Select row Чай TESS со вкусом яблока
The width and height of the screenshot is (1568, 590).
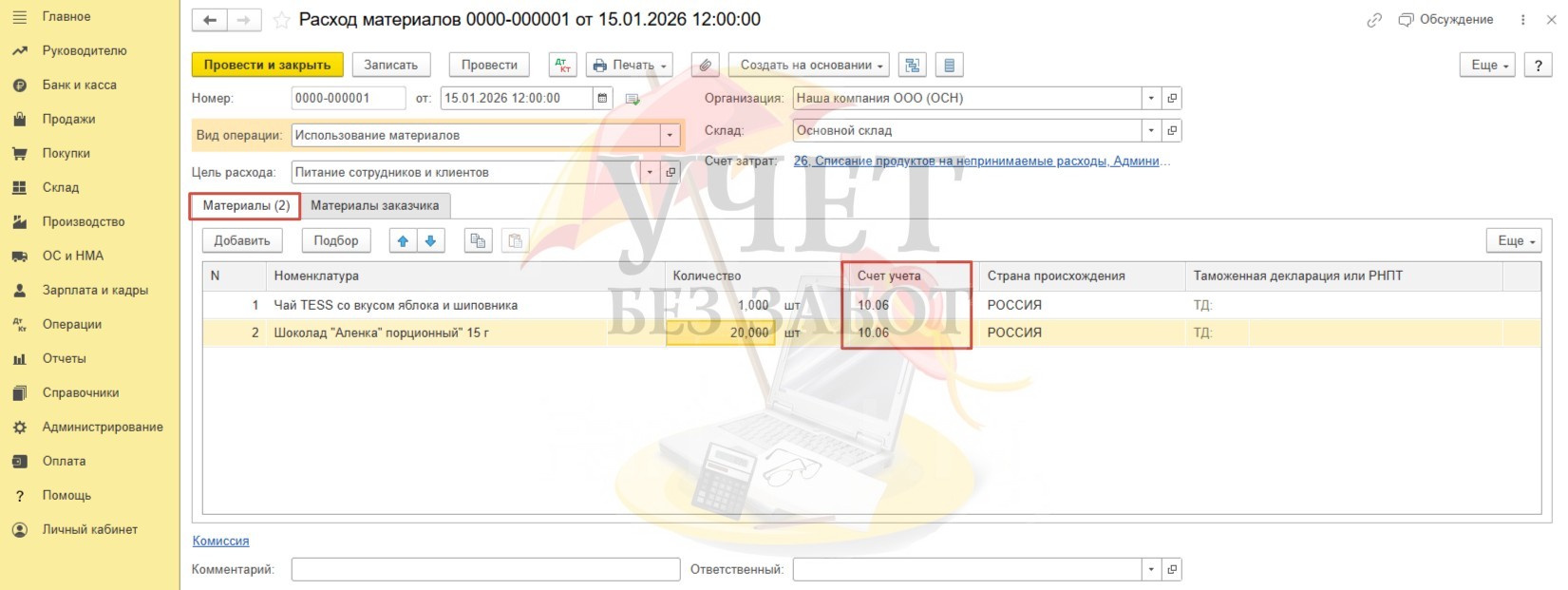pyautogui.click(x=871, y=305)
